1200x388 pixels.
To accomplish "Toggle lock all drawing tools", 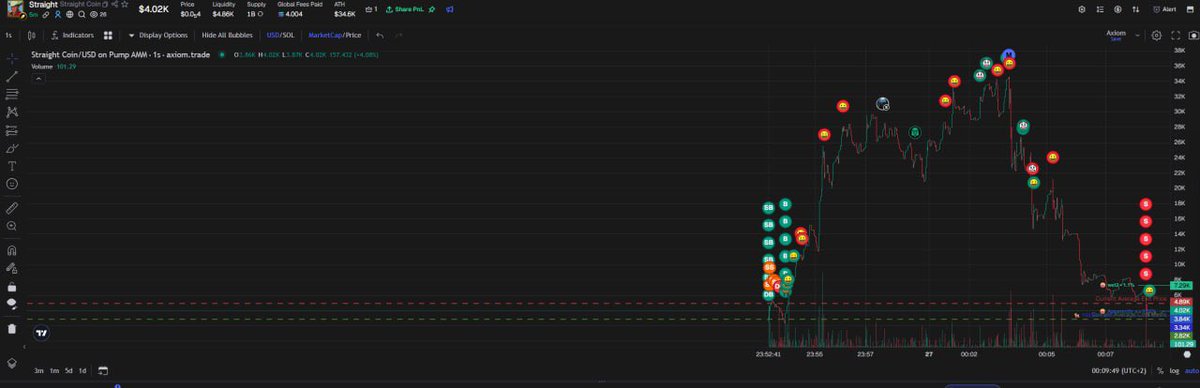I will 12,286.
